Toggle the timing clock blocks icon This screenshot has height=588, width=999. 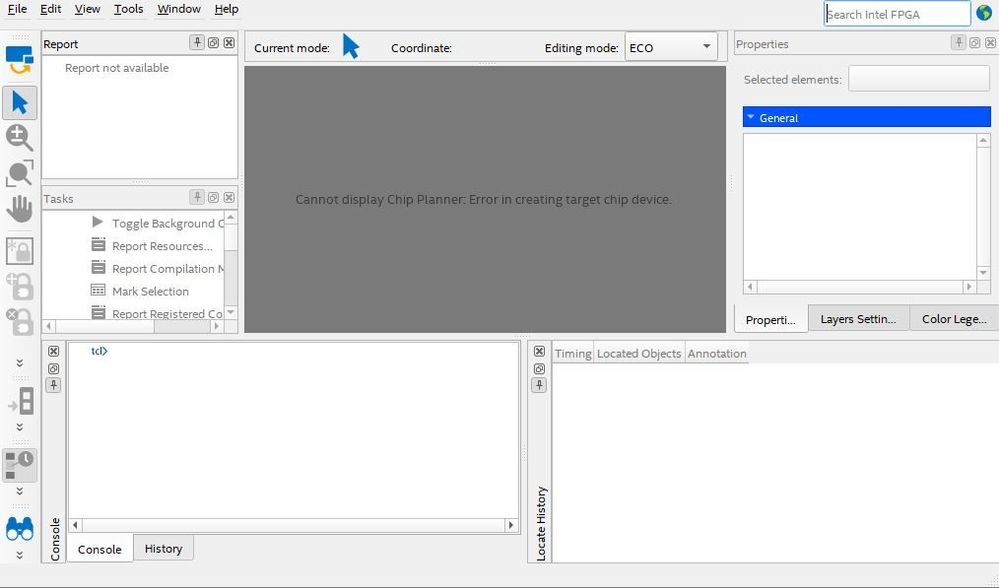tap(20, 466)
